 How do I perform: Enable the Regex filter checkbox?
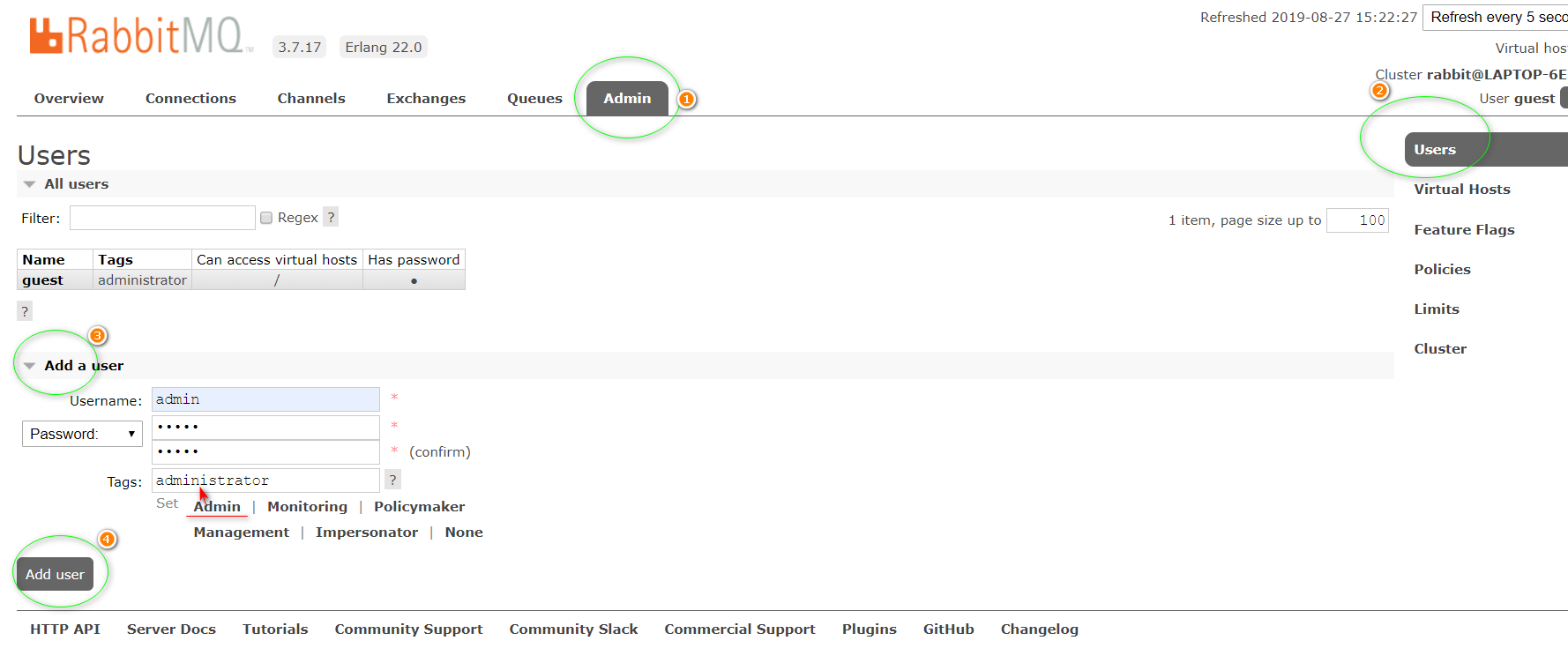266,218
